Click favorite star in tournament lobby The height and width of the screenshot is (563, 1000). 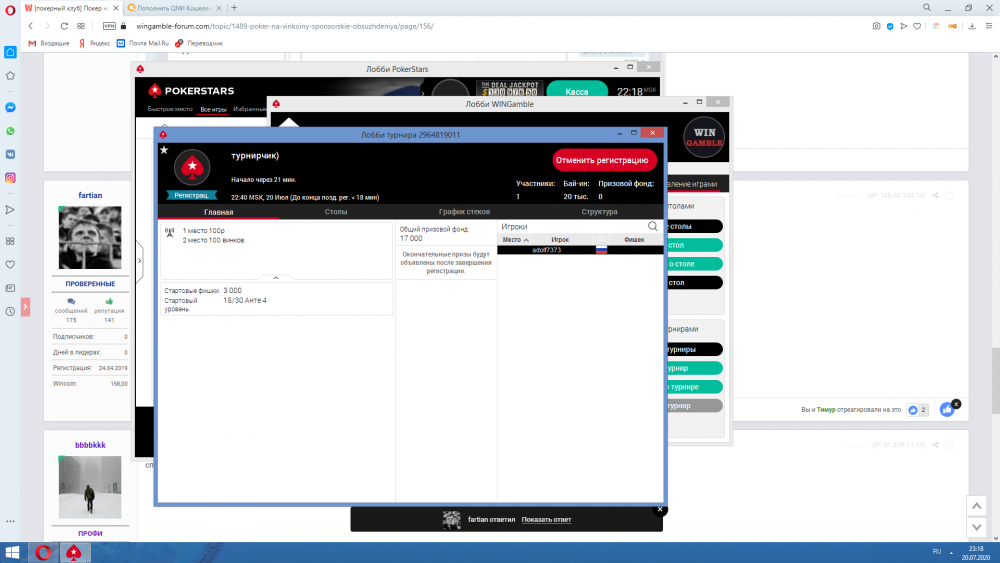[164, 150]
